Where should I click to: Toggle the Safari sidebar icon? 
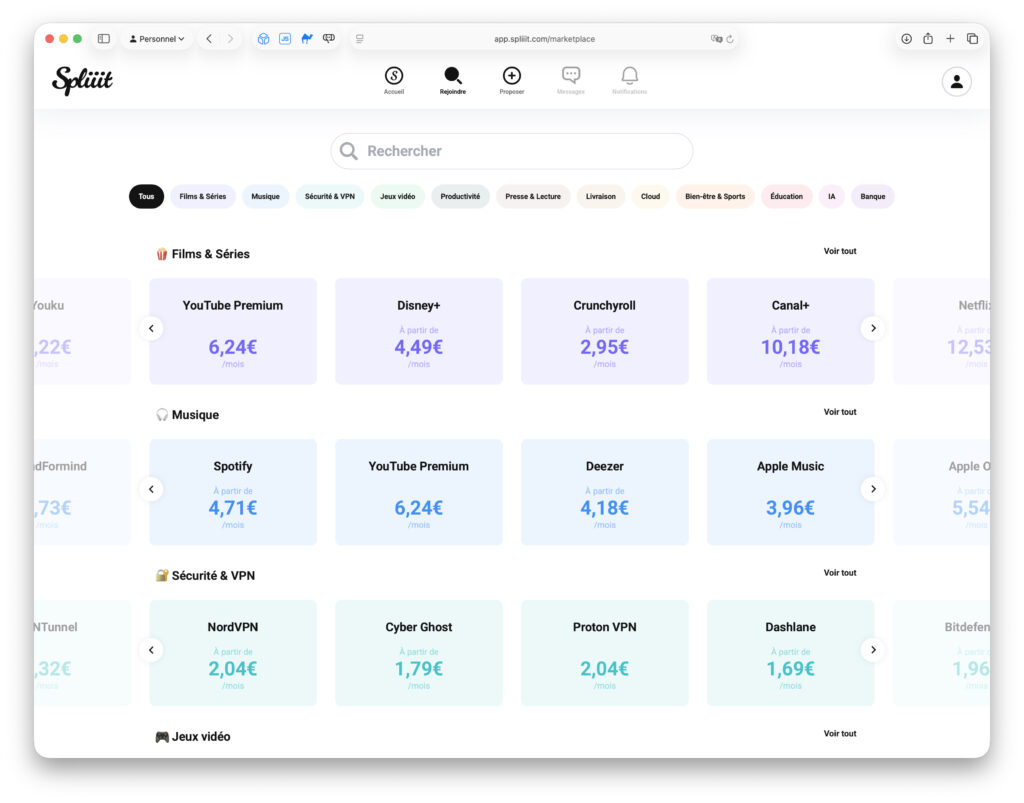[x=104, y=39]
